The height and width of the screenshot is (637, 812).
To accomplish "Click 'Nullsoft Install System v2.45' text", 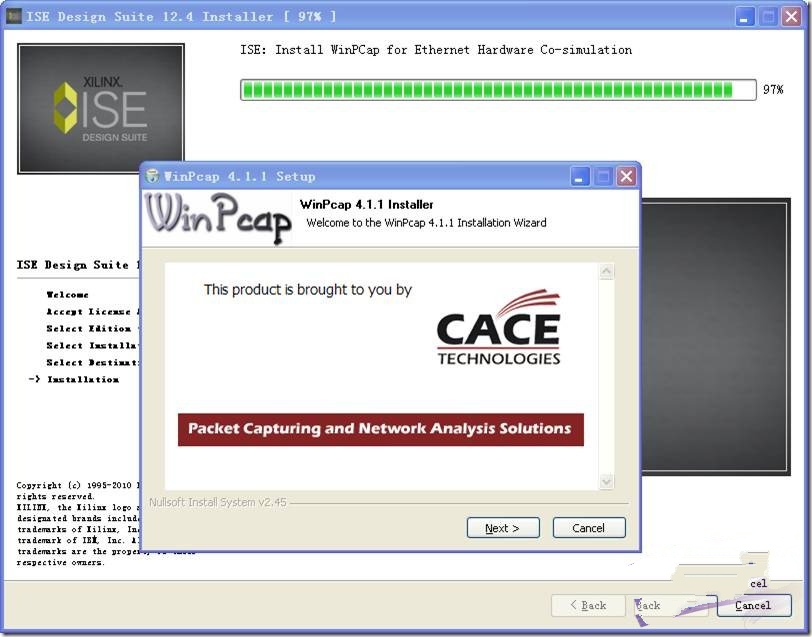I will pyautogui.click(x=218, y=502).
